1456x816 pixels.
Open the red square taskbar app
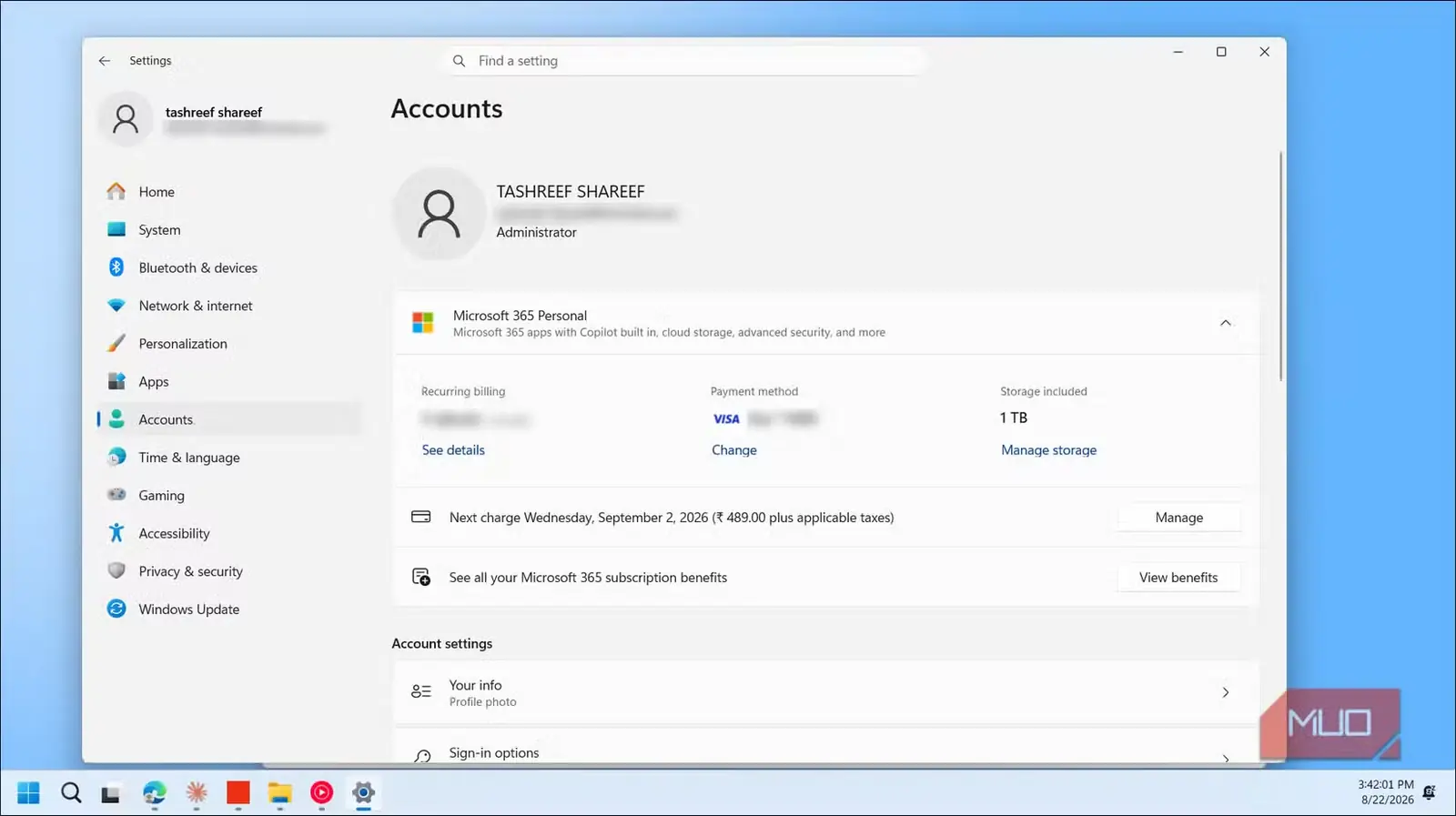click(x=238, y=793)
